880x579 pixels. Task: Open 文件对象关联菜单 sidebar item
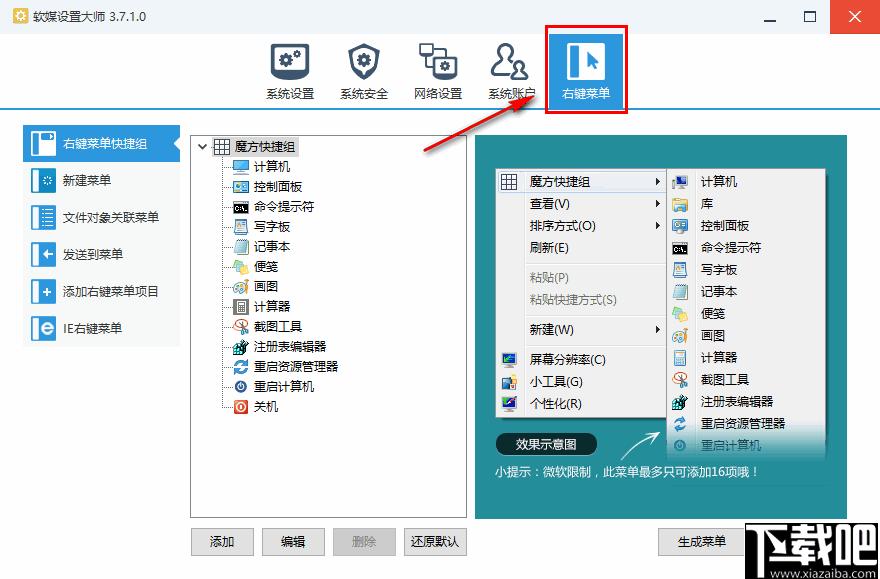click(102, 218)
